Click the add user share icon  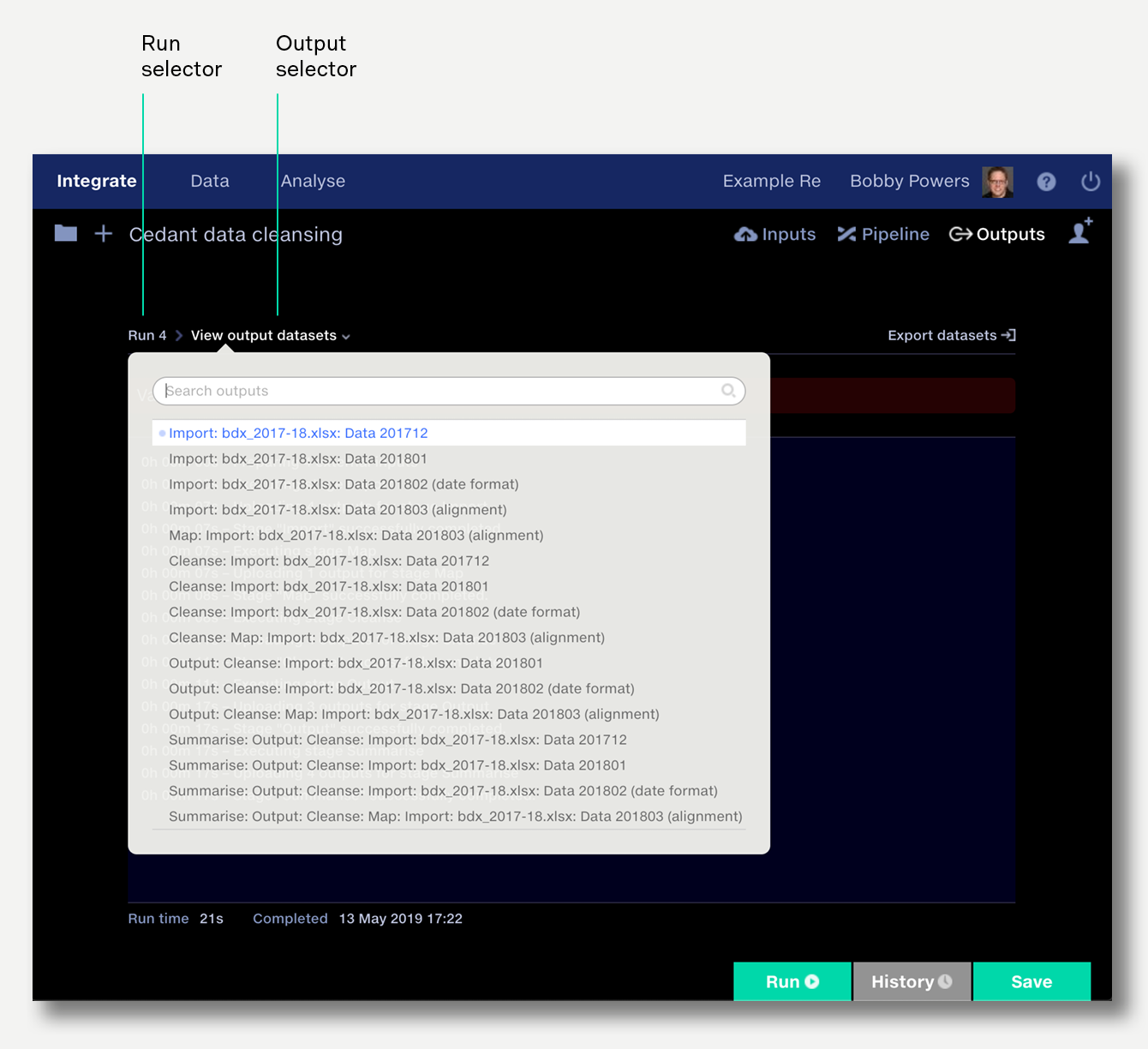[x=1080, y=231]
